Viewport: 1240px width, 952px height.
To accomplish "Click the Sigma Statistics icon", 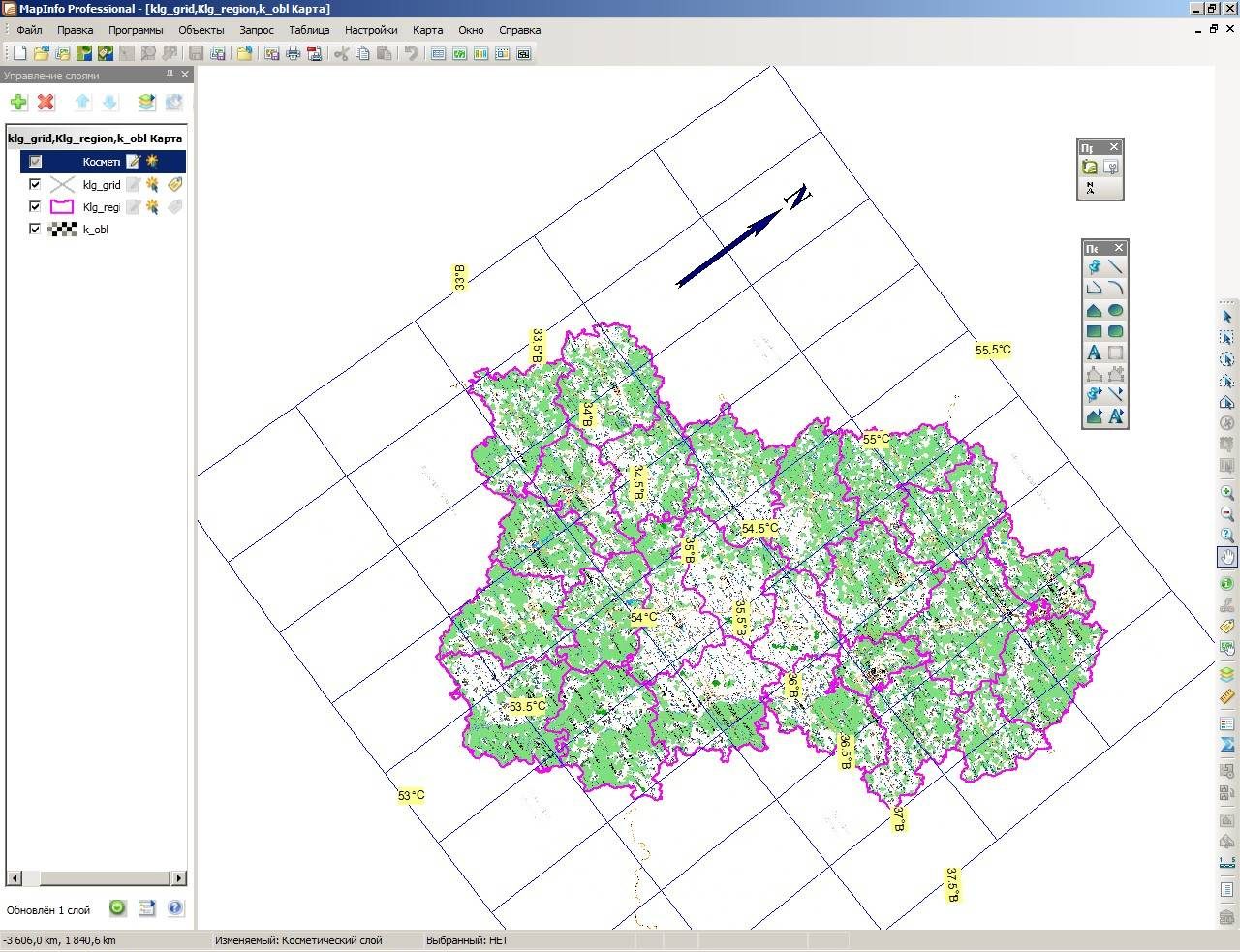I will click(1227, 745).
